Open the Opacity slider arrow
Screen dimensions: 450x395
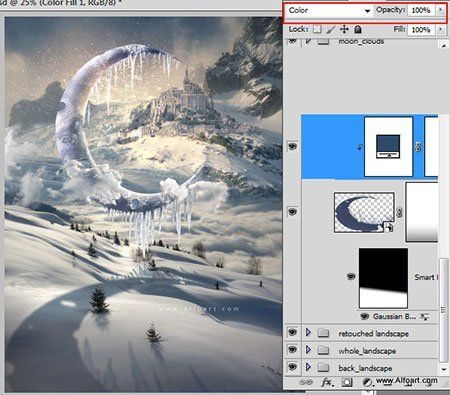click(440, 10)
